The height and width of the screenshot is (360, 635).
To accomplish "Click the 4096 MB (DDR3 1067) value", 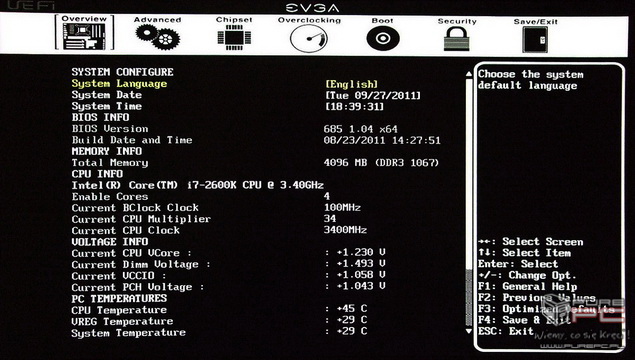I will pos(381,163).
